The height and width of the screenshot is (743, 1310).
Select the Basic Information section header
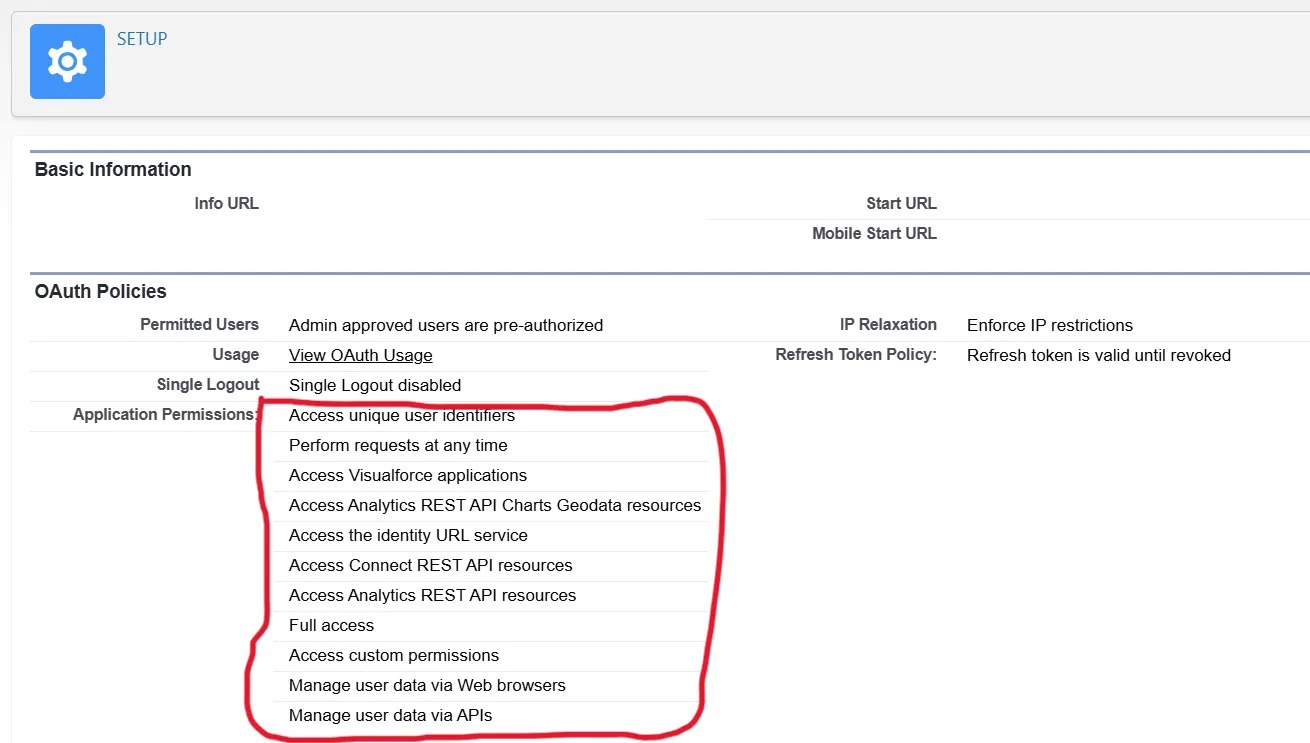point(112,169)
